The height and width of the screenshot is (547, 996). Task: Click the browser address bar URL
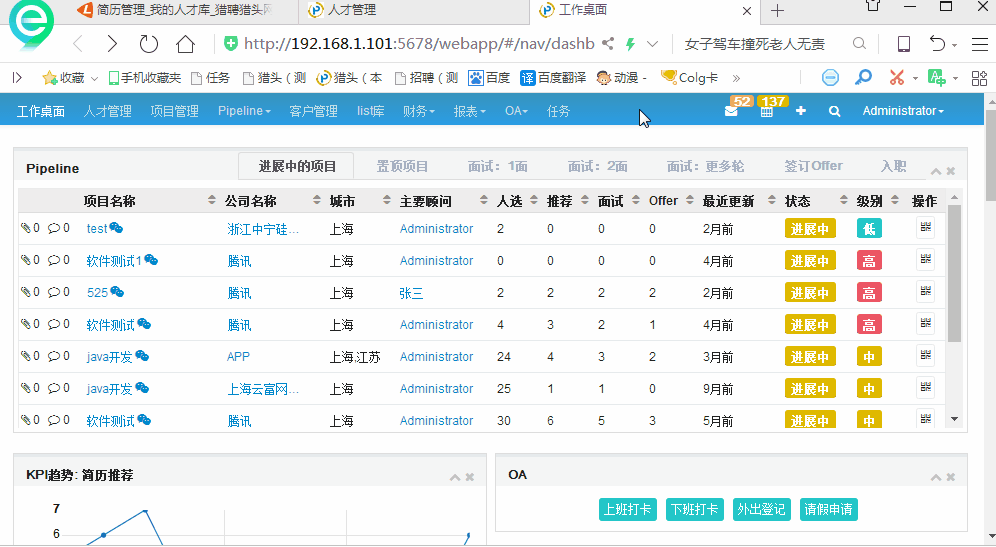click(x=418, y=44)
